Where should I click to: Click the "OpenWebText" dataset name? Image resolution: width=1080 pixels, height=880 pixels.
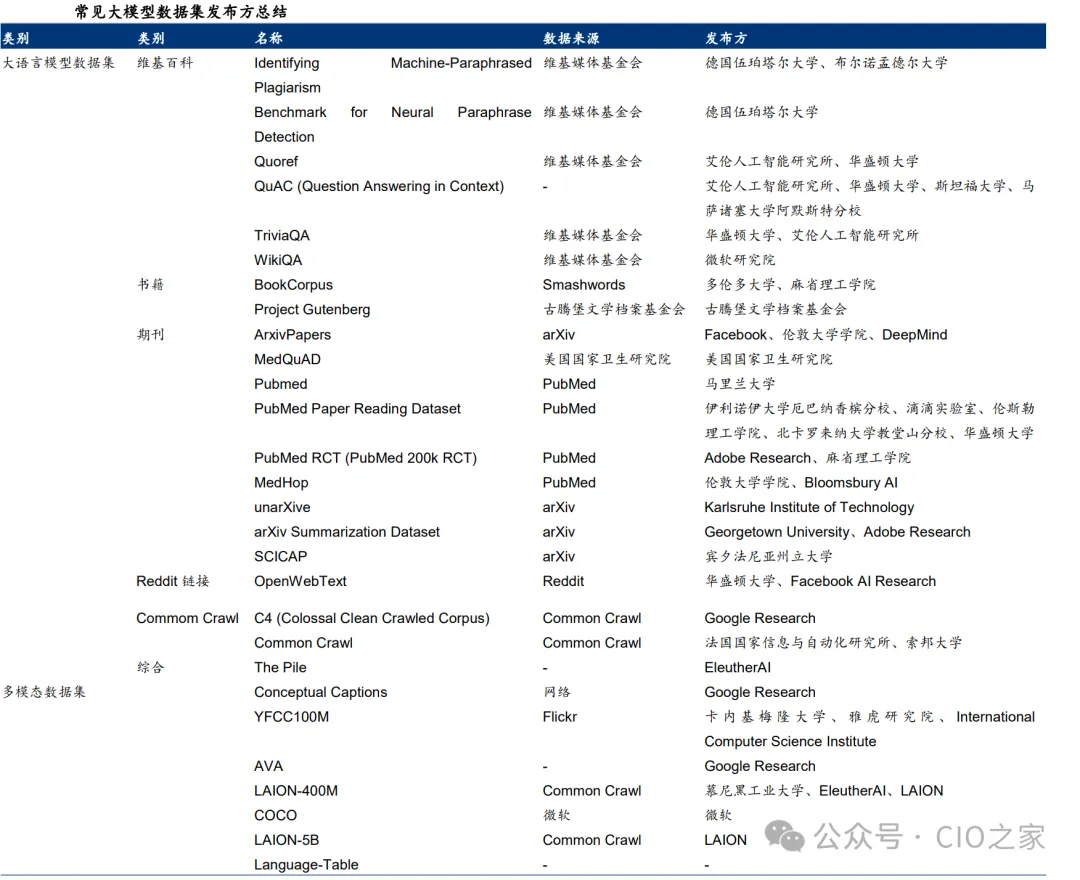pos(300,581)
